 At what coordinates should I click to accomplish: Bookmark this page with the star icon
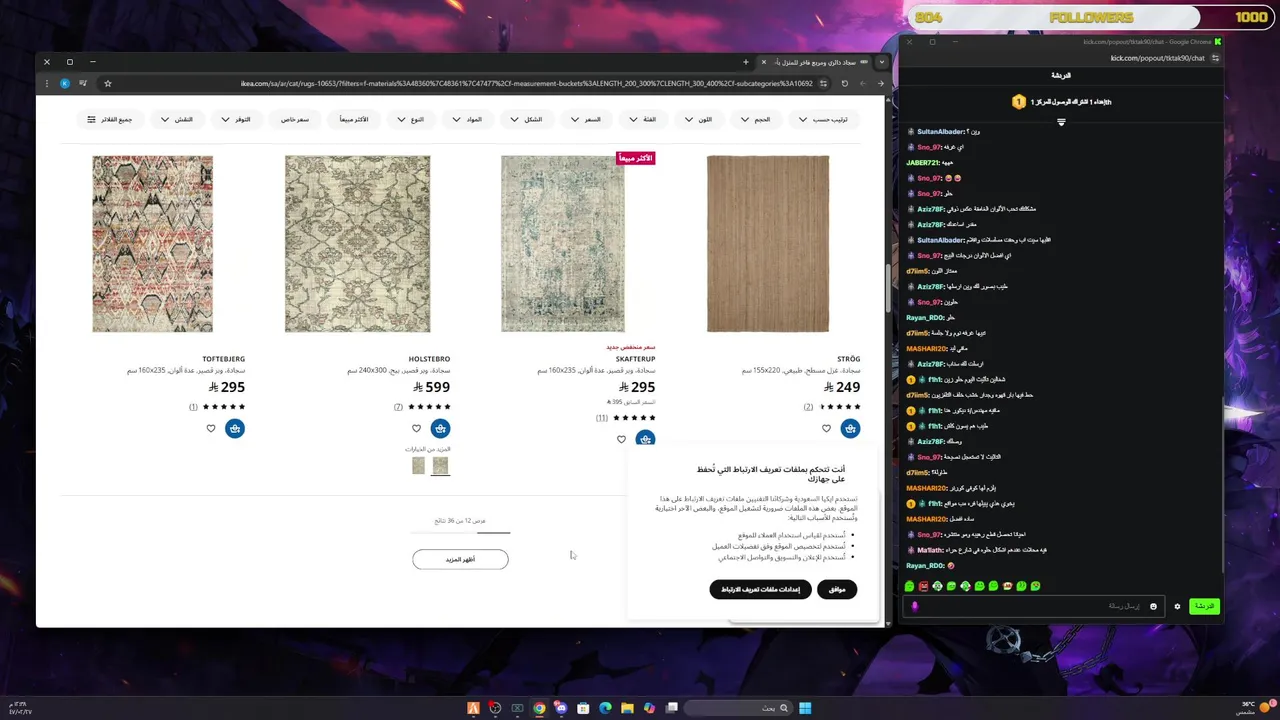click(x=107, y=84)
